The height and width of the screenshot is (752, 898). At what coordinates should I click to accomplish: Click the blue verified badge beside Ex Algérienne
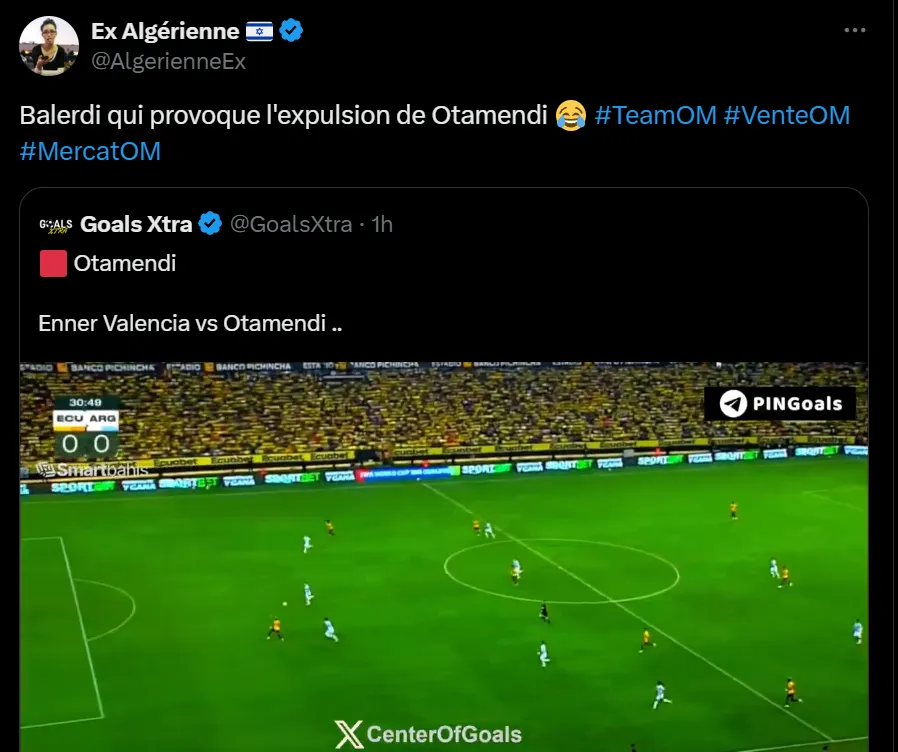pyautogui.click(x=291, y=30)
